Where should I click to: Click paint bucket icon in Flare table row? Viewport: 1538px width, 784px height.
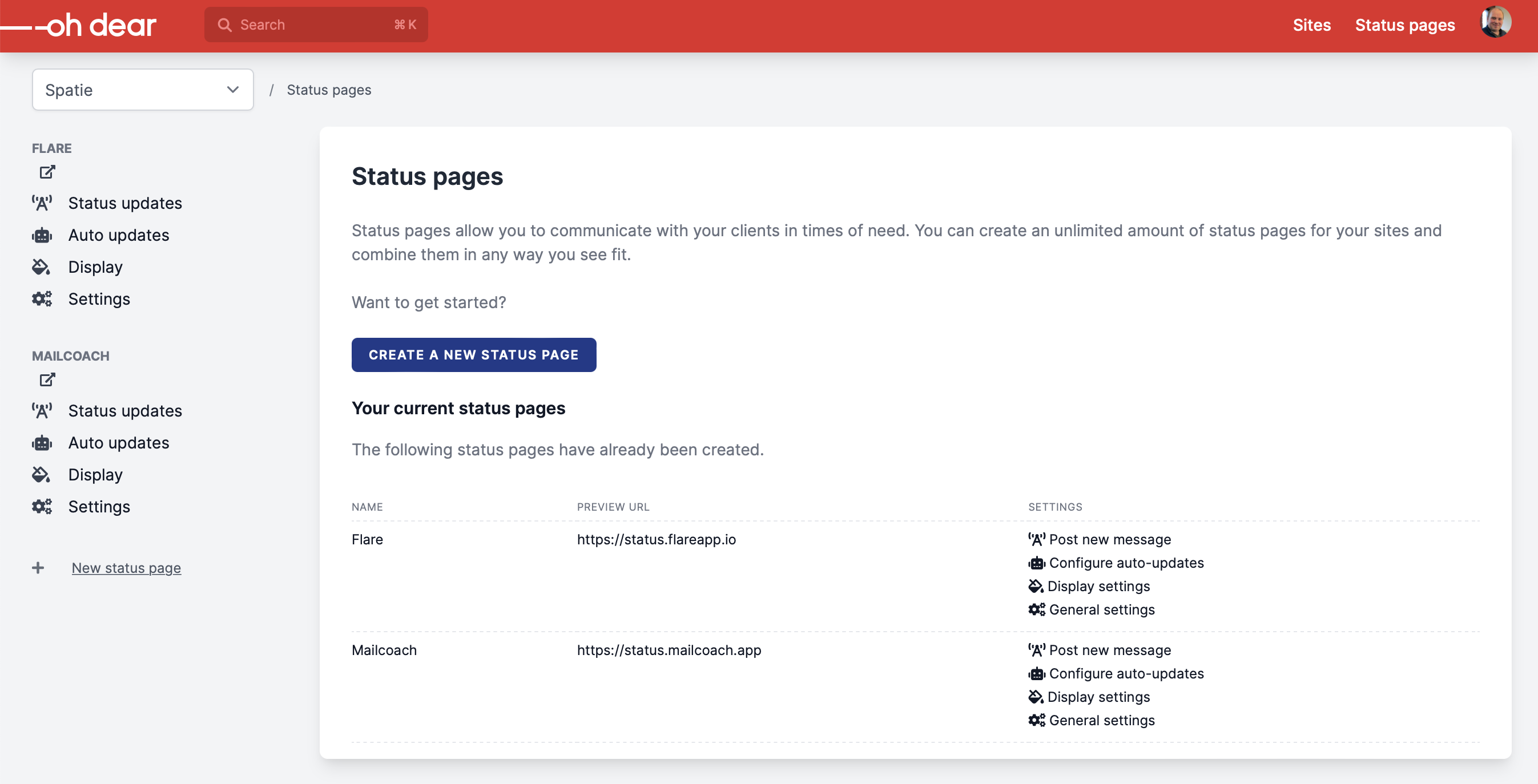point(1036,586)
